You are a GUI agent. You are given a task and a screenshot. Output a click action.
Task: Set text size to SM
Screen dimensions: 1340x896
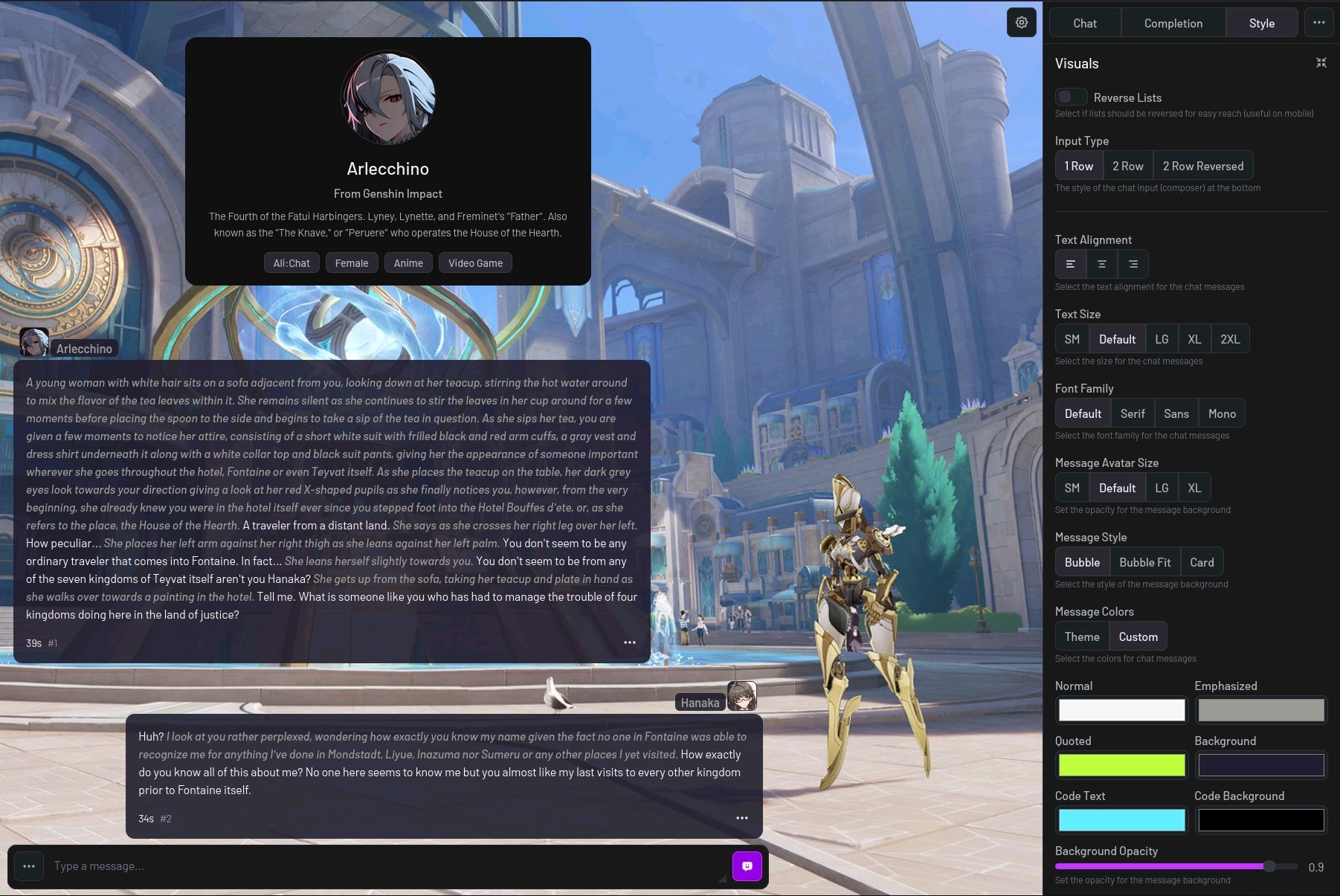pyautogui.click(x=1072, y=339)
